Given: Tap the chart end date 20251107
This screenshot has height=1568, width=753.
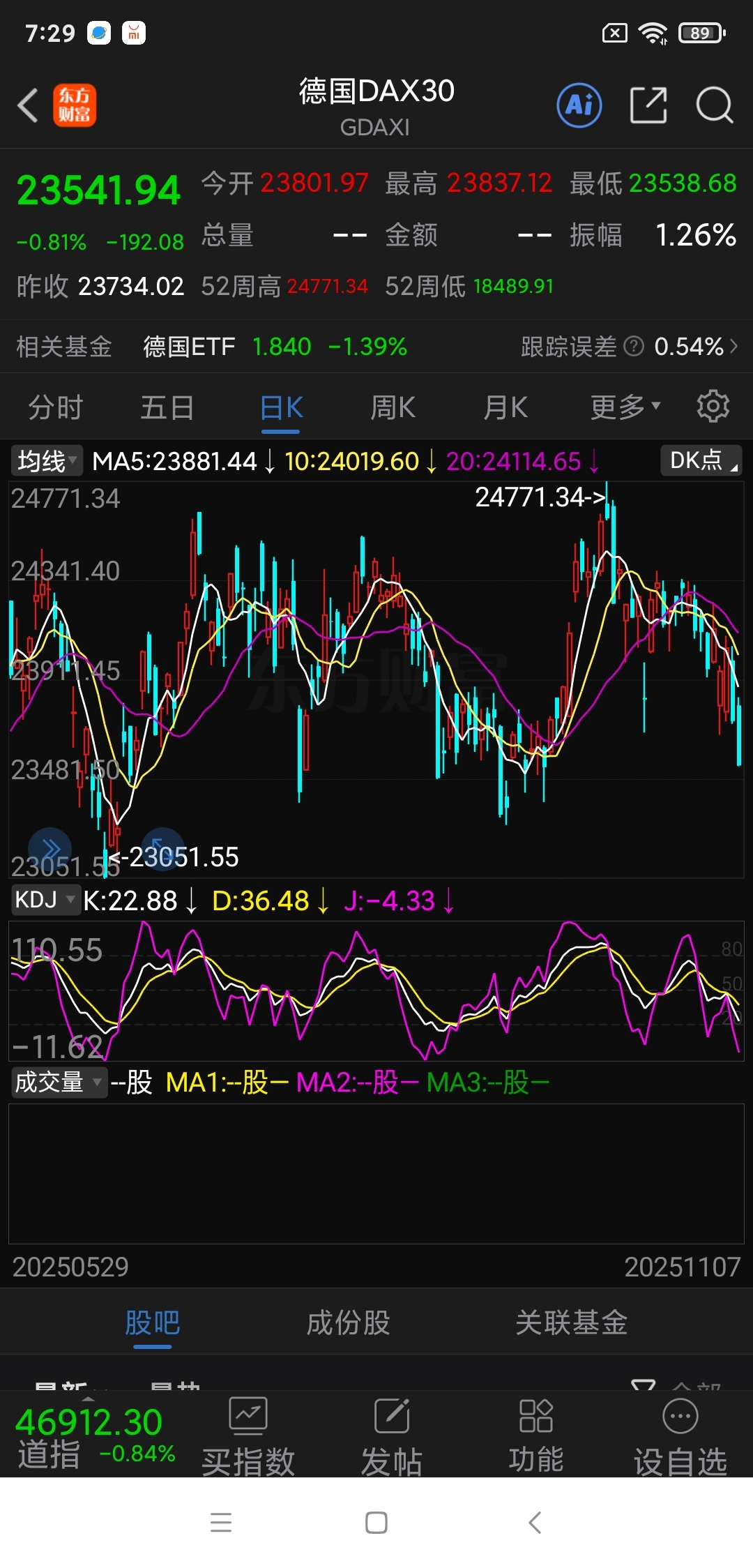Looking at the screenshot, I should point(683,1267).
